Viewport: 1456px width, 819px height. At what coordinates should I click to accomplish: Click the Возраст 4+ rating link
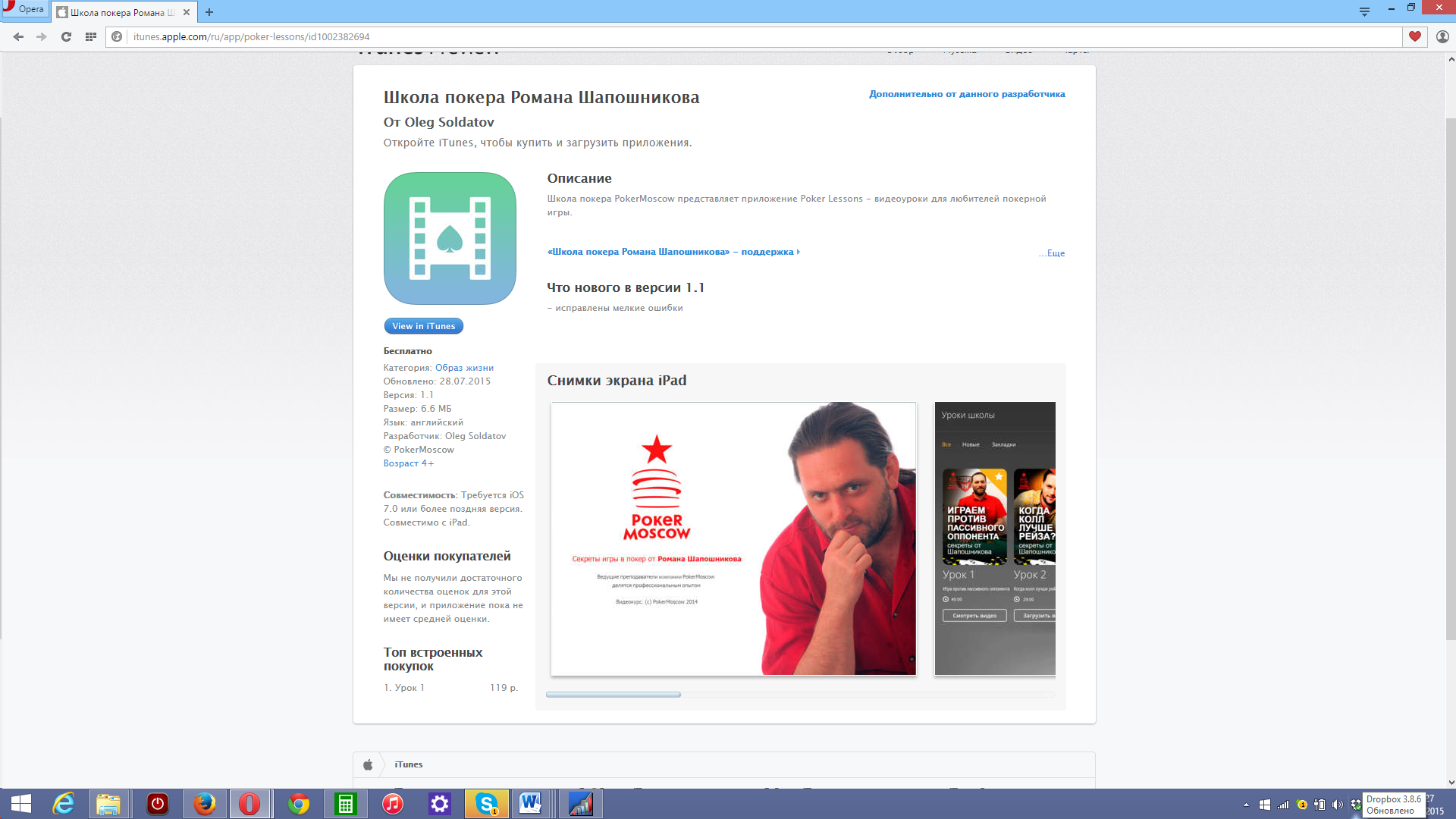409,463
